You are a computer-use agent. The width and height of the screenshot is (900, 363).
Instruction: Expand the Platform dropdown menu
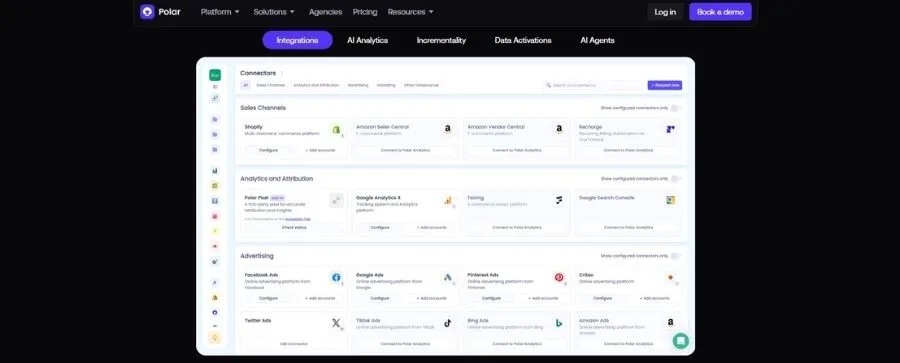[220, 11]
